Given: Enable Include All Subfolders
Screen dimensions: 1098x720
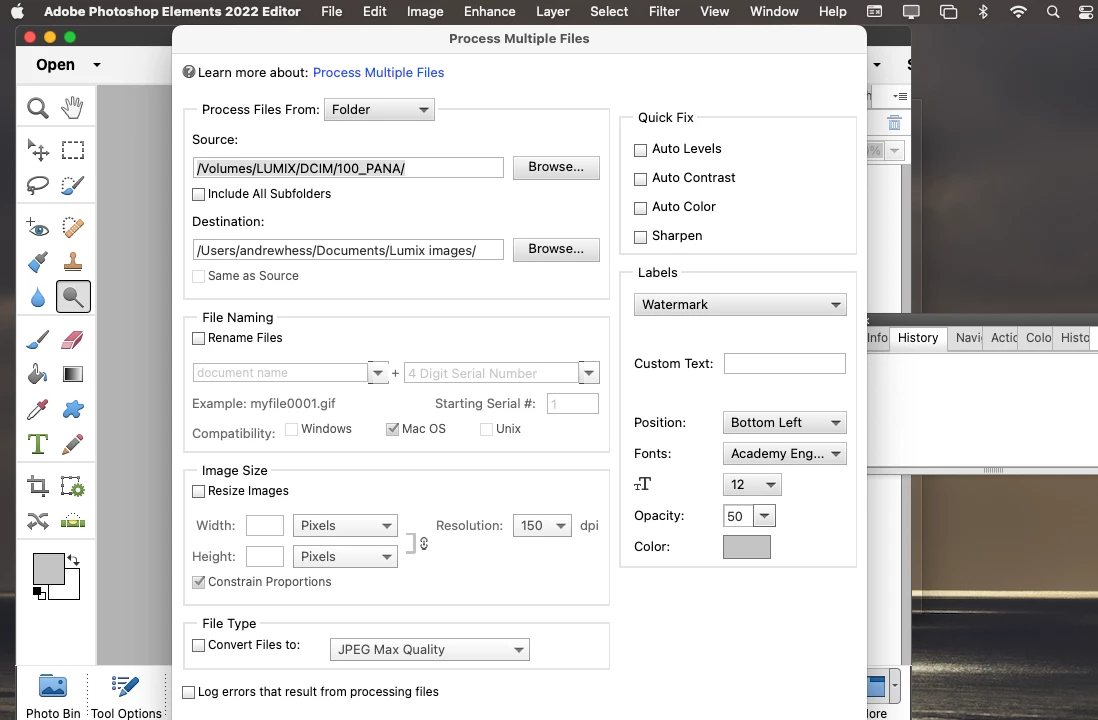Looking at the screenshot, I should pos(199,195).
